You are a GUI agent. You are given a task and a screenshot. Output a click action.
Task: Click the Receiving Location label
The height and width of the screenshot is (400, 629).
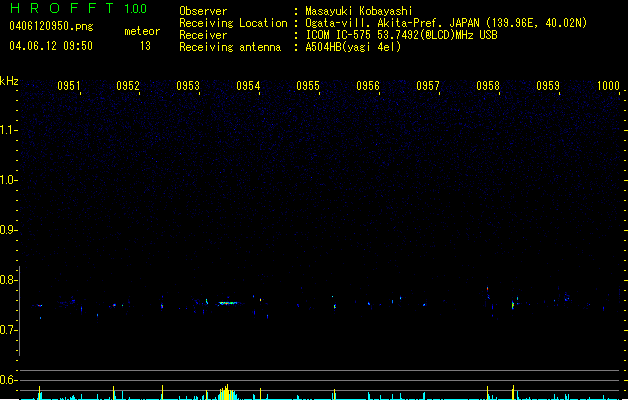233,23
